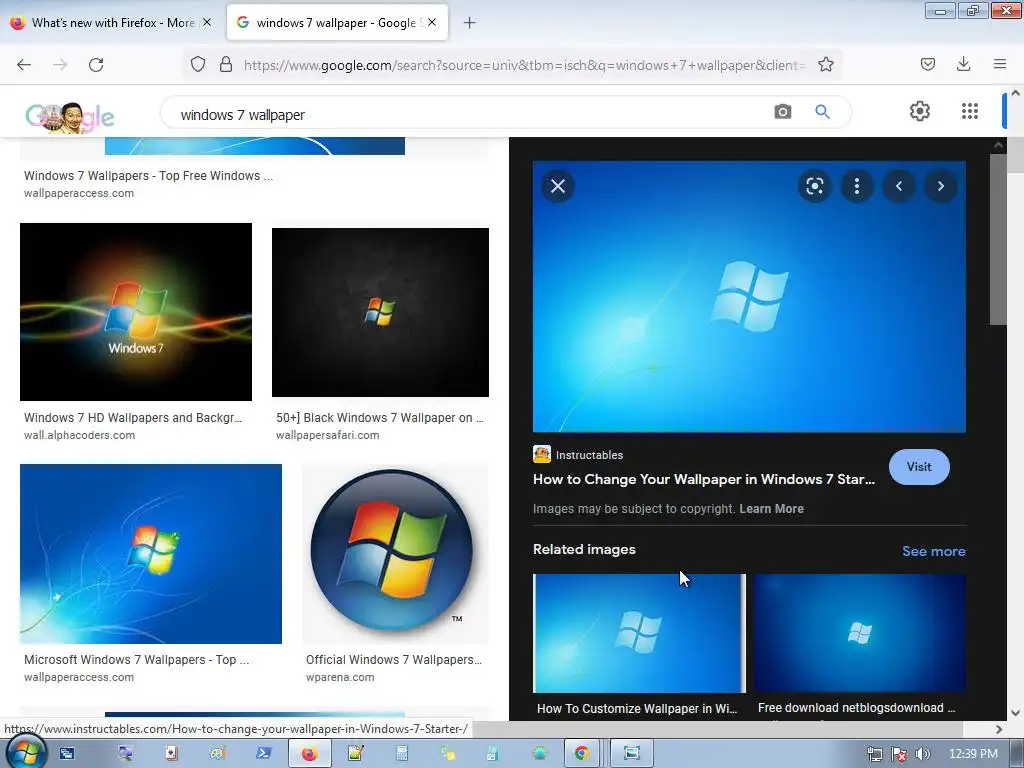
Task: Click the Google doodle logo
Action: [70, 117]
